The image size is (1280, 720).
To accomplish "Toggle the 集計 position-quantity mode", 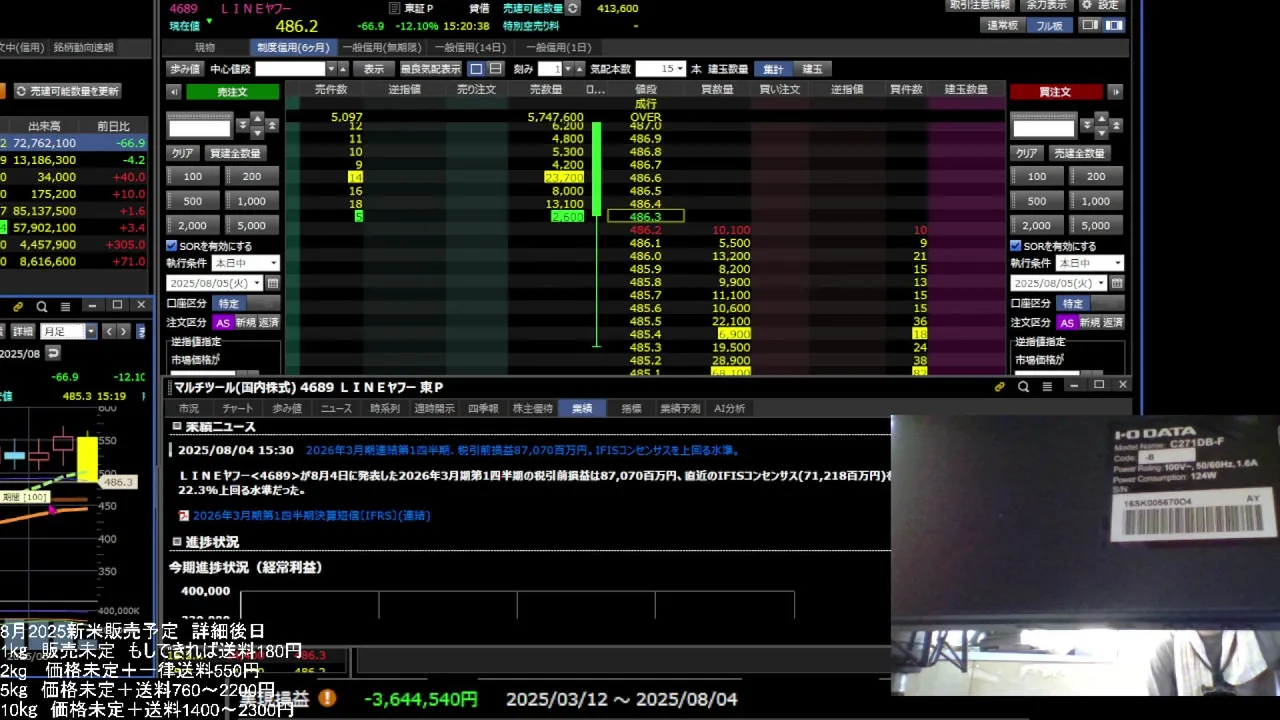I will pos(774,69).
